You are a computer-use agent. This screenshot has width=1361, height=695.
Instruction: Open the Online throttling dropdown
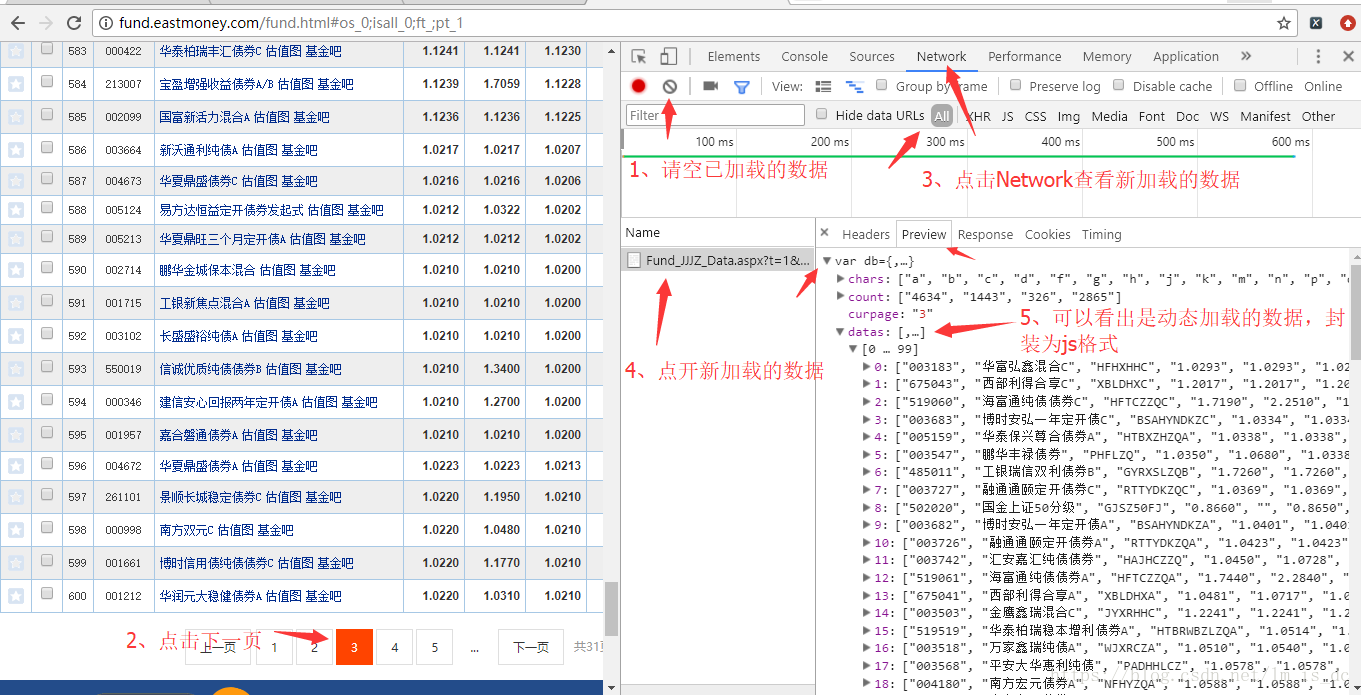[x=1323, y=86]
